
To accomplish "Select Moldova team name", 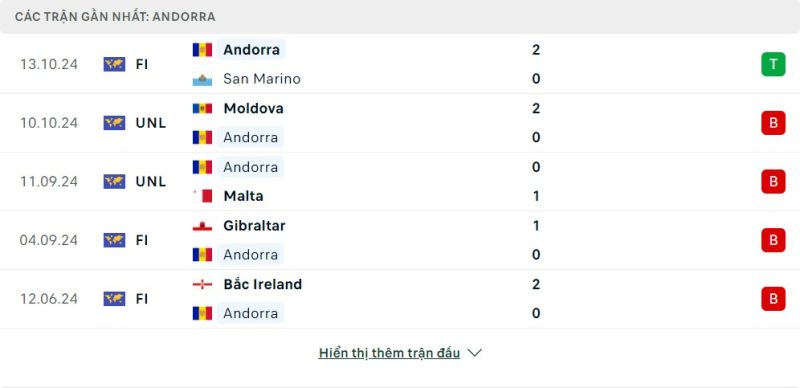I will pyautogui.click(x=253, y=108).
